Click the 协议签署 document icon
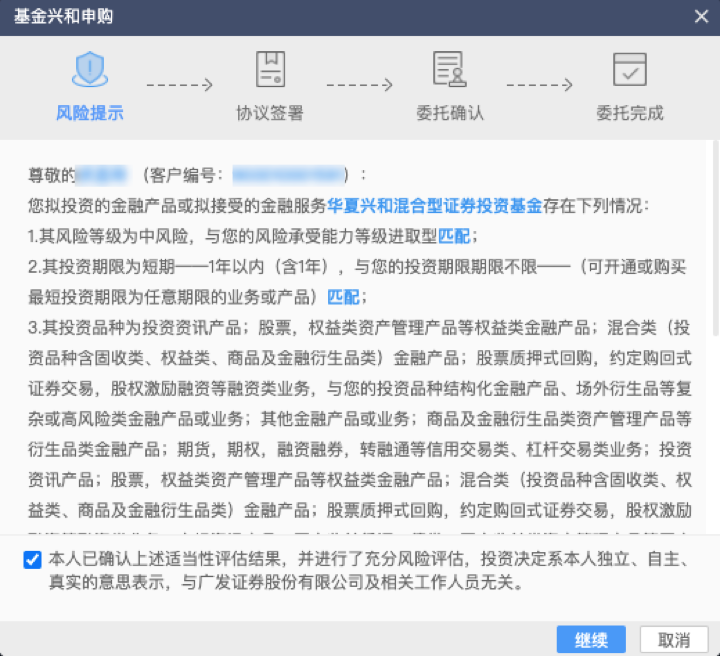The height and width of the screenshot is (656, 720). point(270,70)
